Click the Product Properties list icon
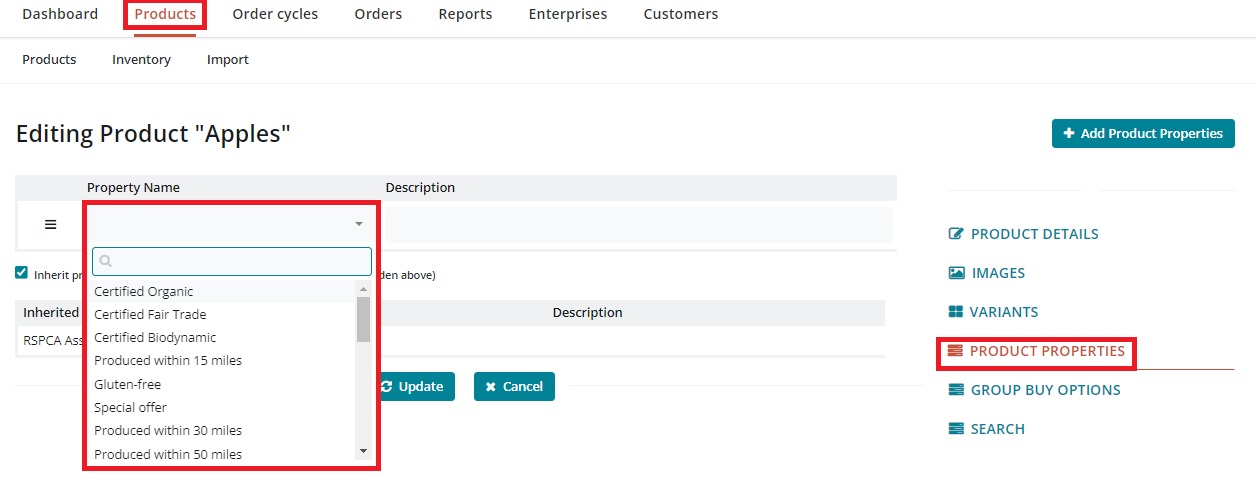Image resolution: width=1256 pixels, height=492 pixels. tap(955, 351)
